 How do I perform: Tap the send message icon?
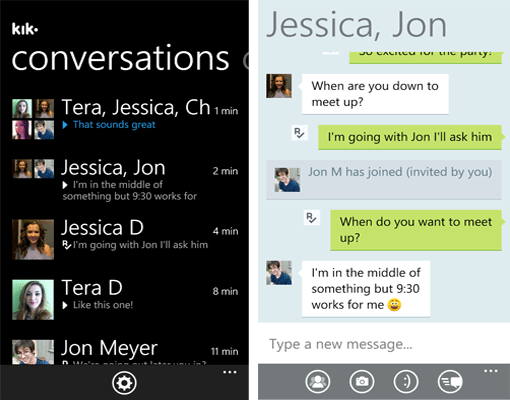[450, 381]
